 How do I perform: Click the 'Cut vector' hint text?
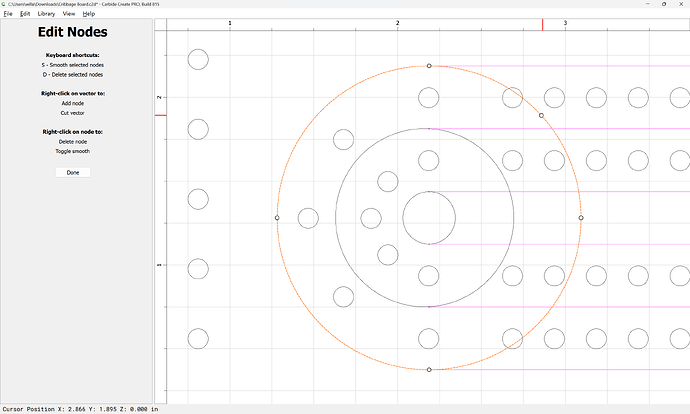[73, 113]
